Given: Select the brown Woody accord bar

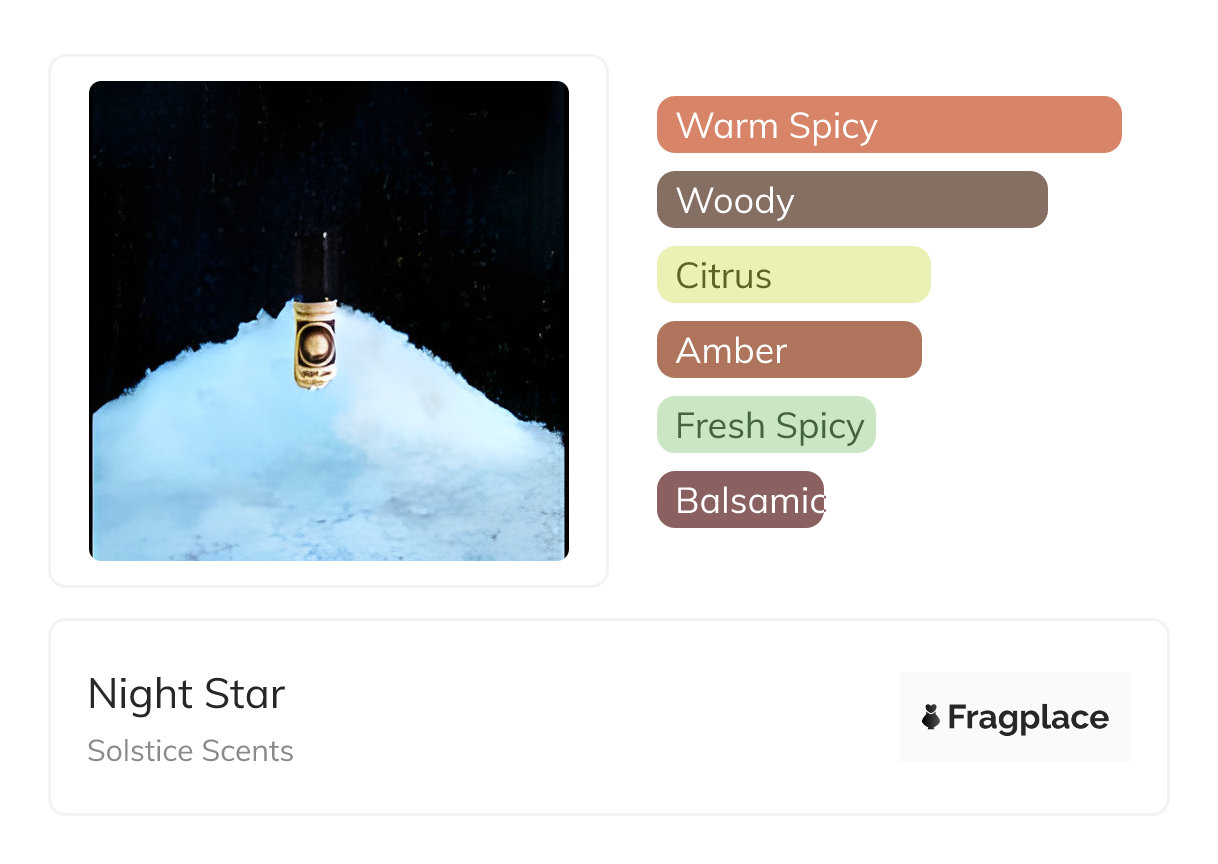Looking at the screenshot, I should [852, 200].
